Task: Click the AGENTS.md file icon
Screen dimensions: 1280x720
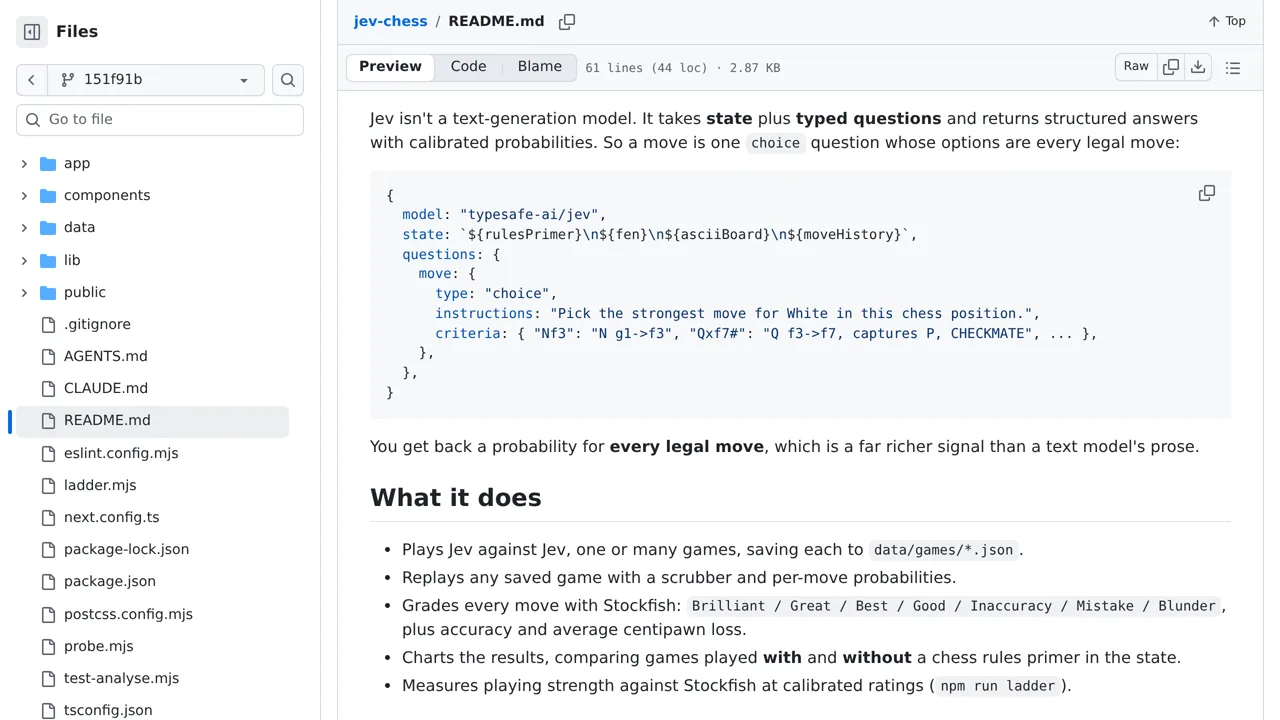Action: 48,356
